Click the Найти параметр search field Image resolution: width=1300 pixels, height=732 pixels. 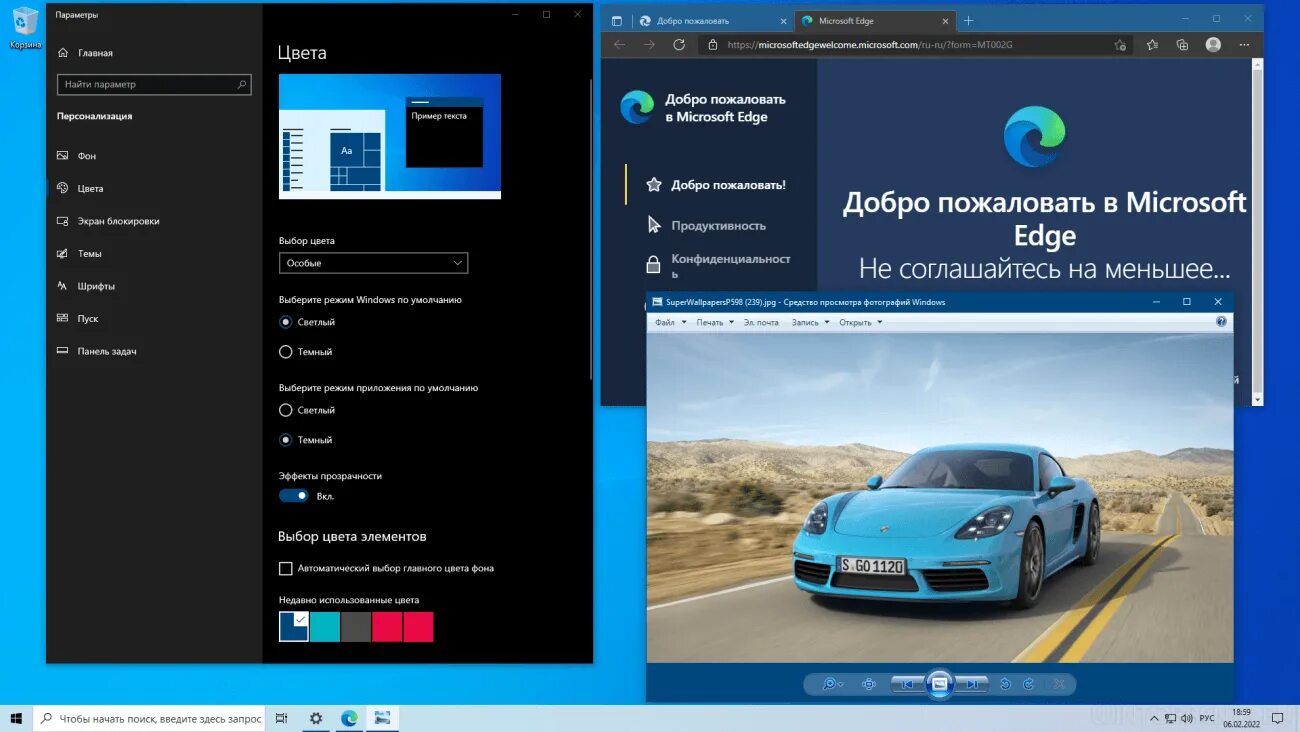(154, 85)
